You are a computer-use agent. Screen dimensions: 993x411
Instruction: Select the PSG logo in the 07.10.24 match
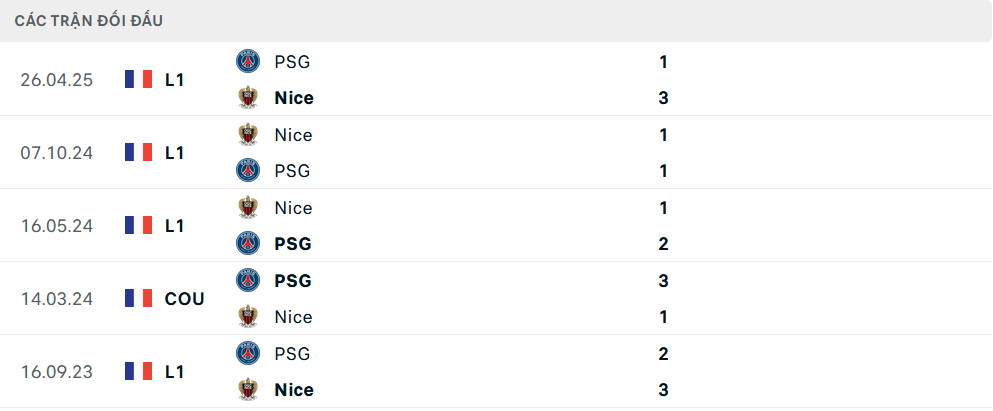247,171
